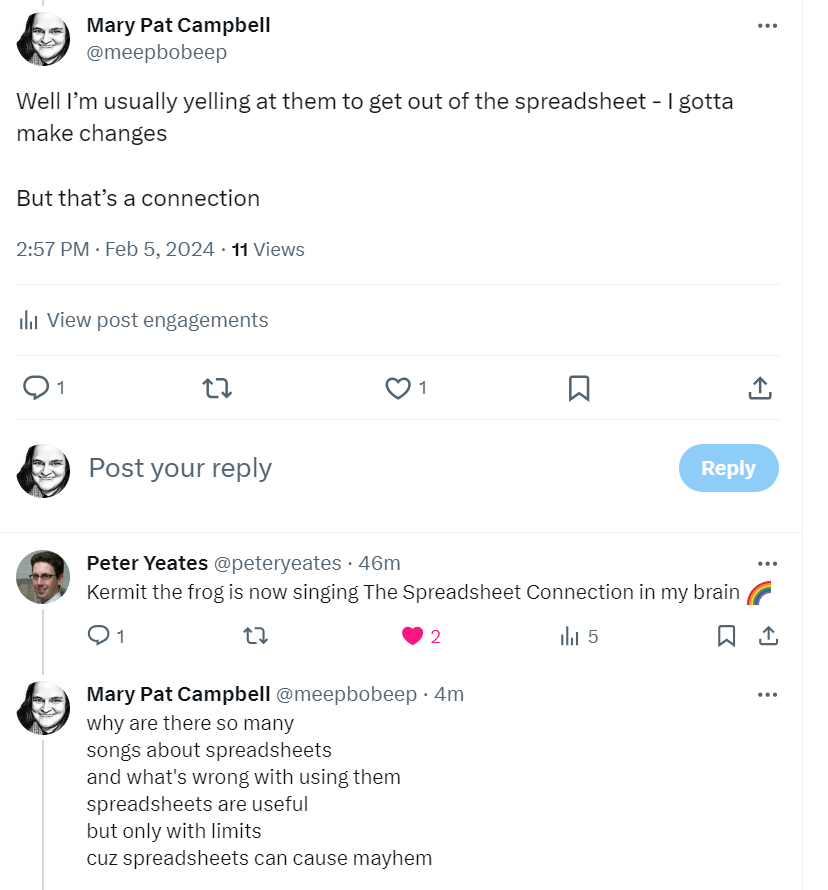Repost the main spreadsheet post

pyautogui.click(x=217, y=388)
